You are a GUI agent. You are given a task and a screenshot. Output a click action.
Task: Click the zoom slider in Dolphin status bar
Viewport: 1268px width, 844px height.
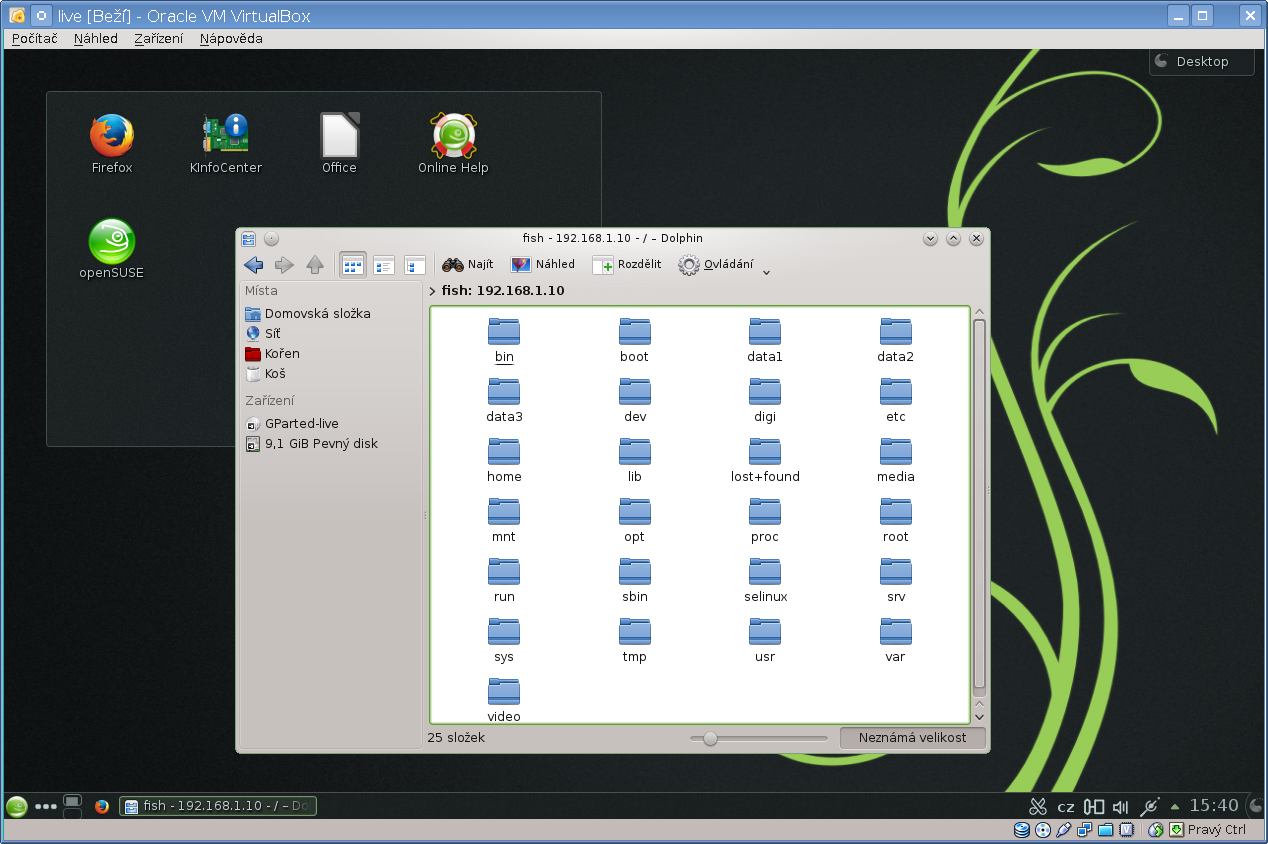pyautogui.click(x=759, y=738)
